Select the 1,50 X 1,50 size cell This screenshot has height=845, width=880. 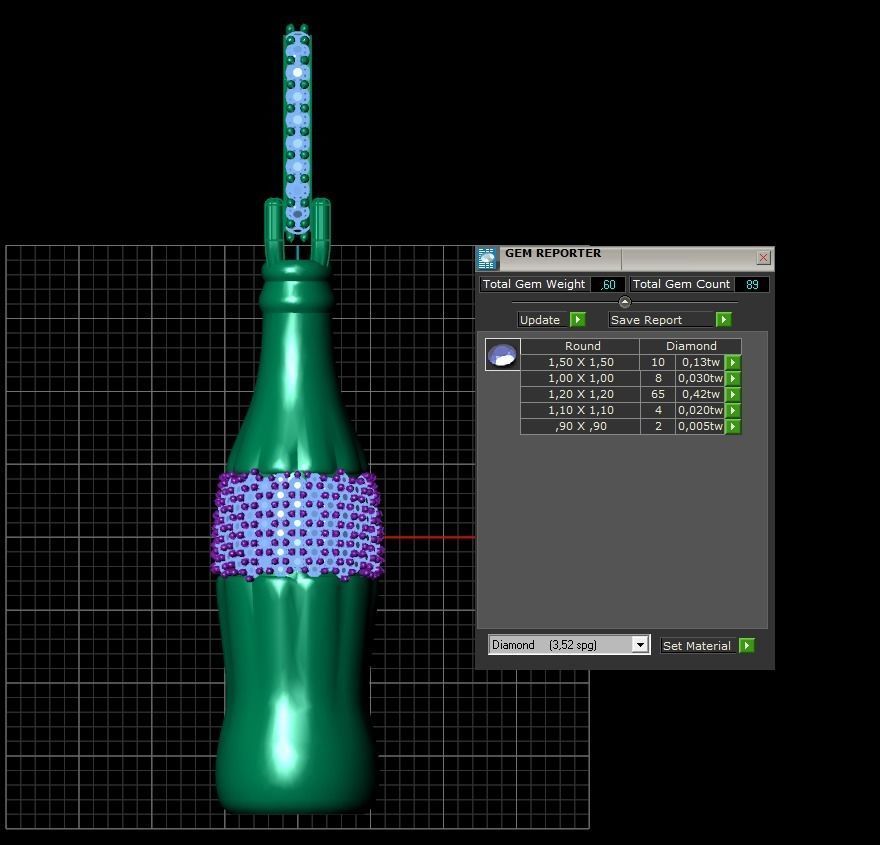click(x=580, y=362)
